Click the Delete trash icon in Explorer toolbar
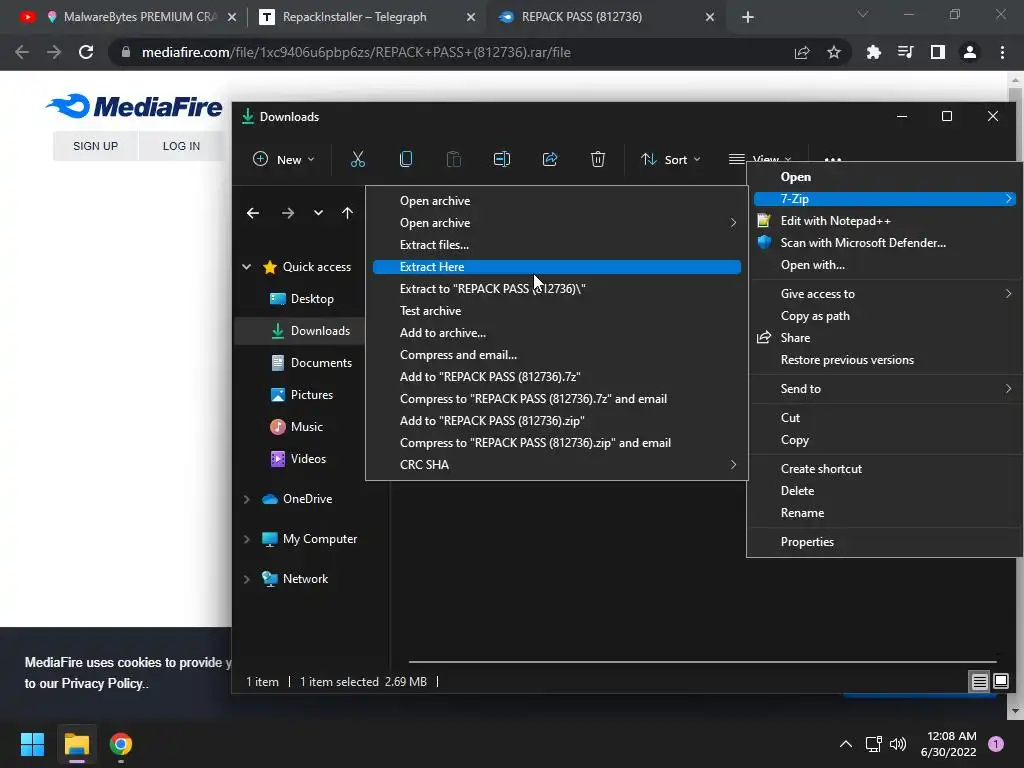Screen dimensions: 1024x768 (x=598, y=159)
